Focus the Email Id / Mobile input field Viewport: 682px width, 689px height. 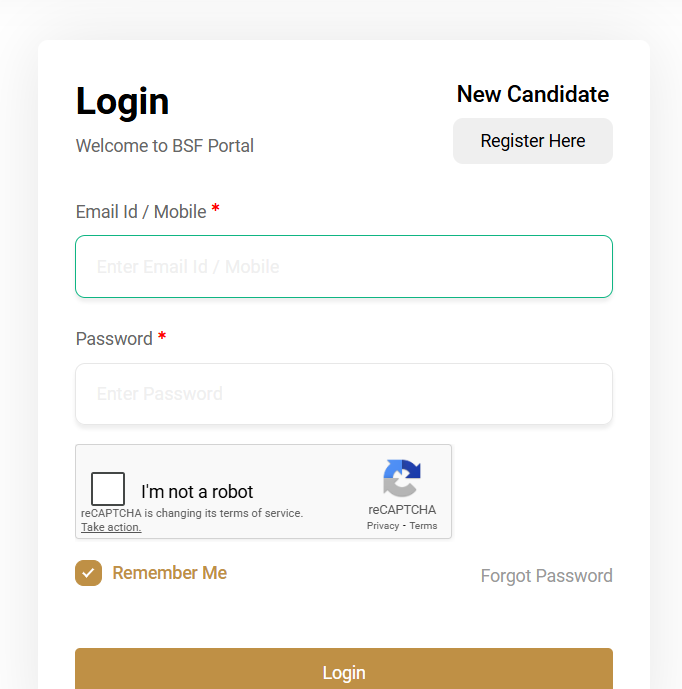coord(343,267)
